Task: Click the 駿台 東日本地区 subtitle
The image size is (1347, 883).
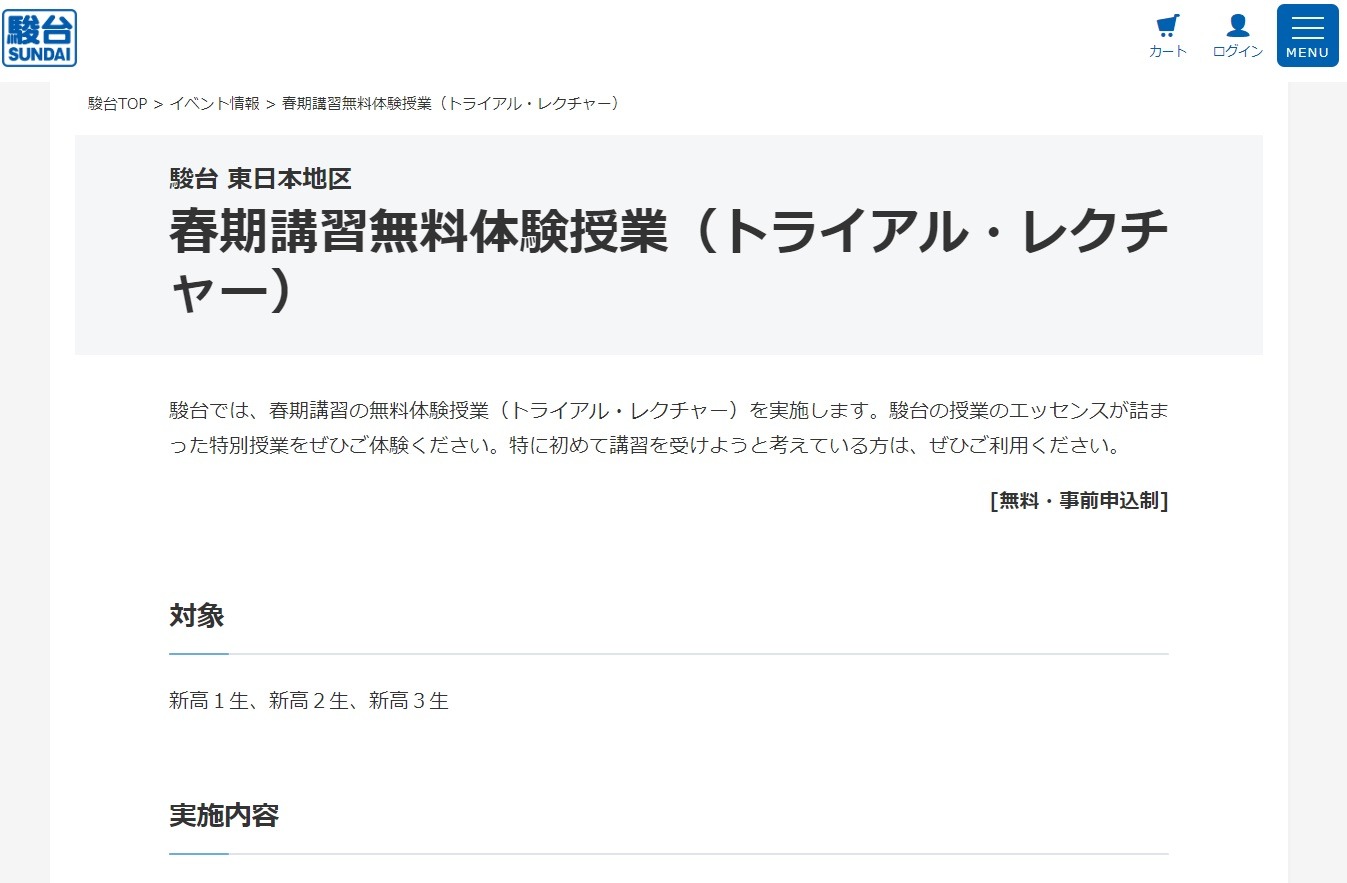Action: pyautogui.click(x=260, y=179)
